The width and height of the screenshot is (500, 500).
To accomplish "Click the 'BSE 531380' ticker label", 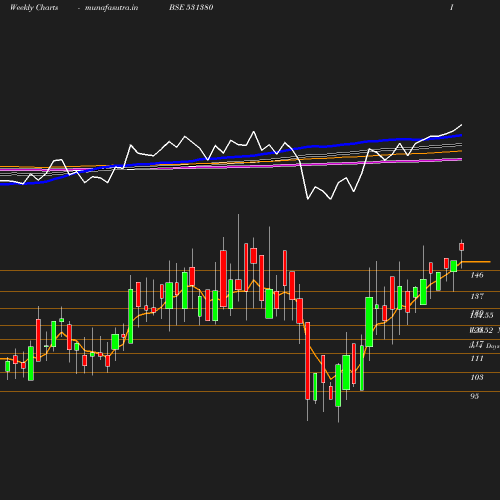I will pos(191,7).
